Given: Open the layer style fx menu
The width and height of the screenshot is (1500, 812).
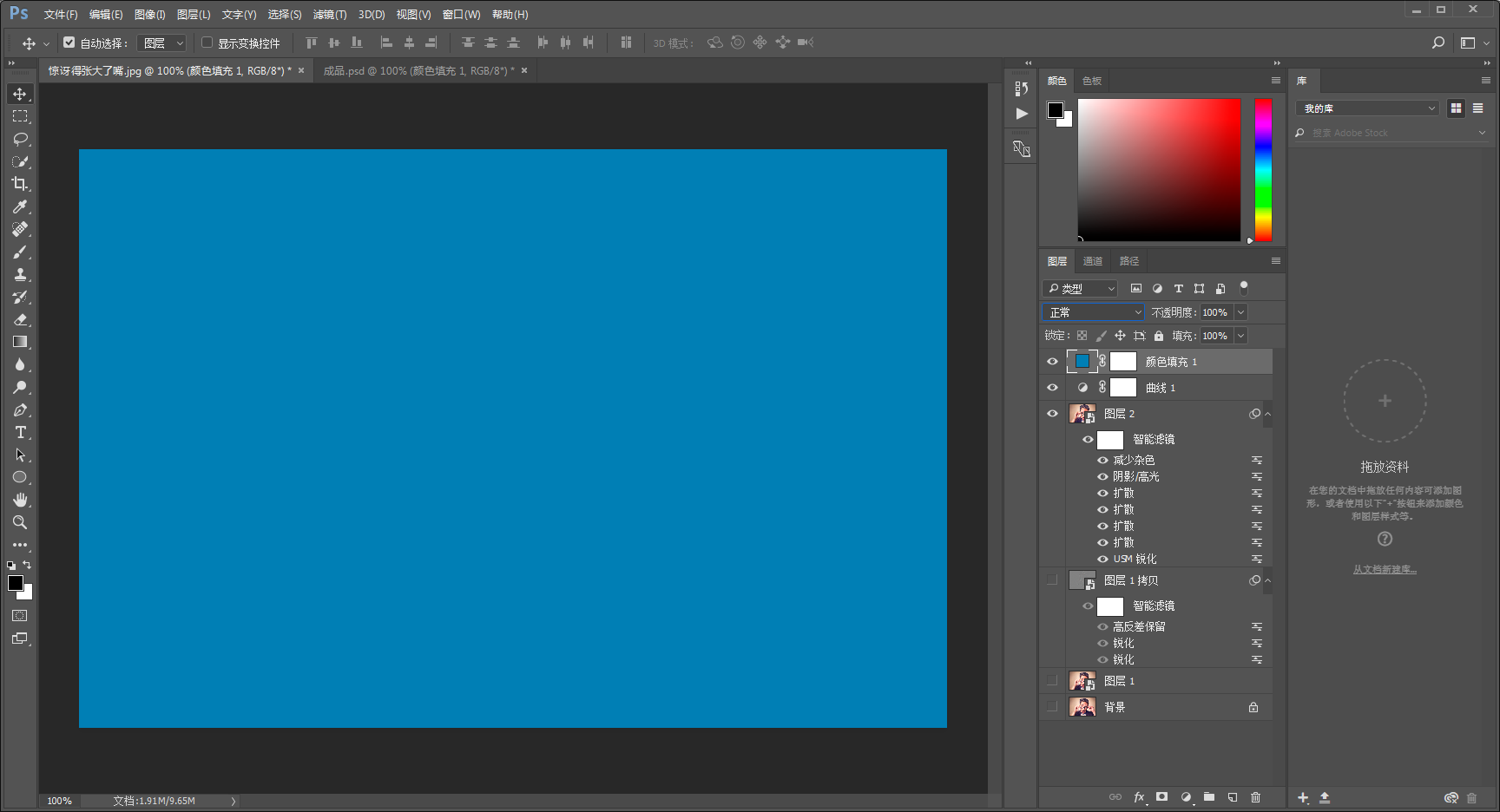Looking at the screenshot, I should click(1140, 797).
